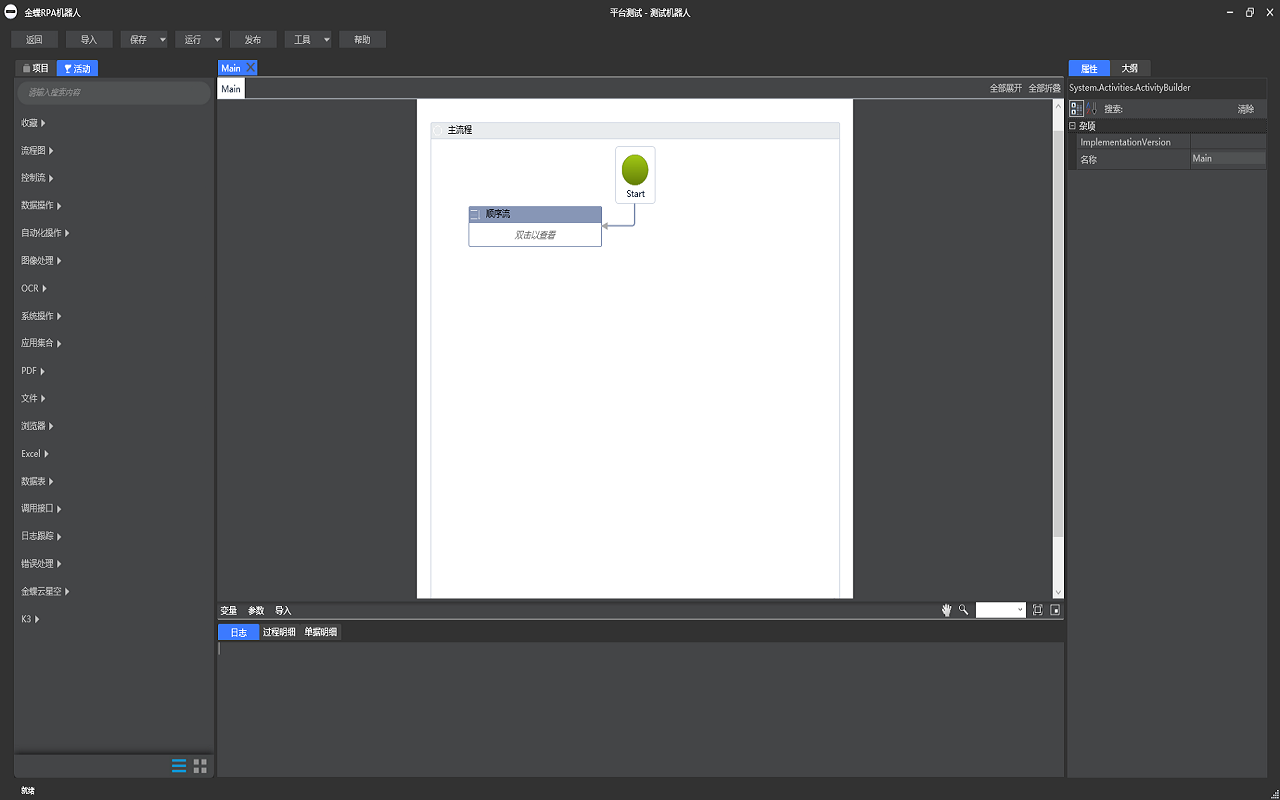This screenshot has width=1280, height=800.
Task: Switch activities panel to grid view
Action: pos(200,766)
